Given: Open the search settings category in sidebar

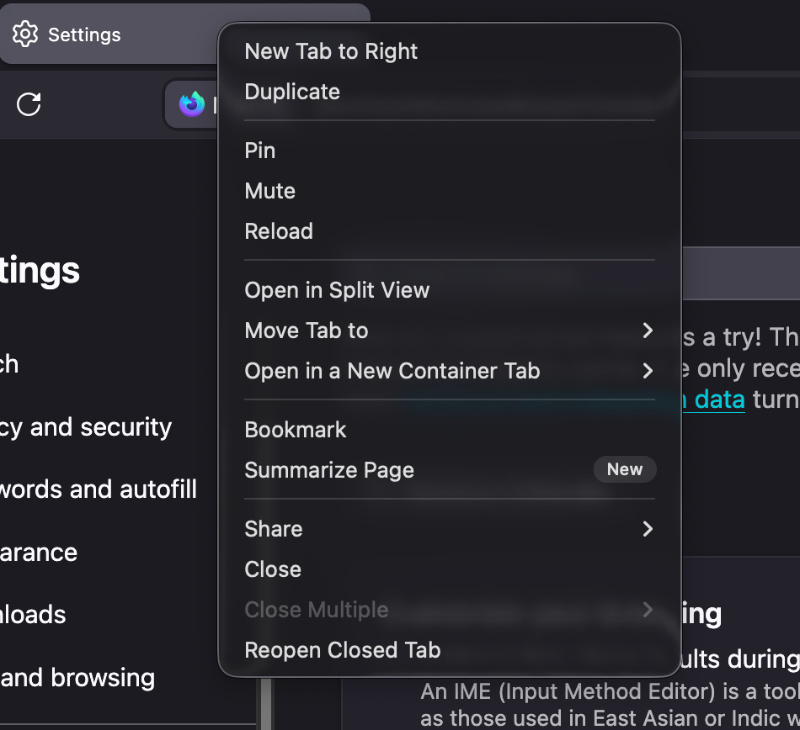Looking at the screenshot, I should (9, 364).
